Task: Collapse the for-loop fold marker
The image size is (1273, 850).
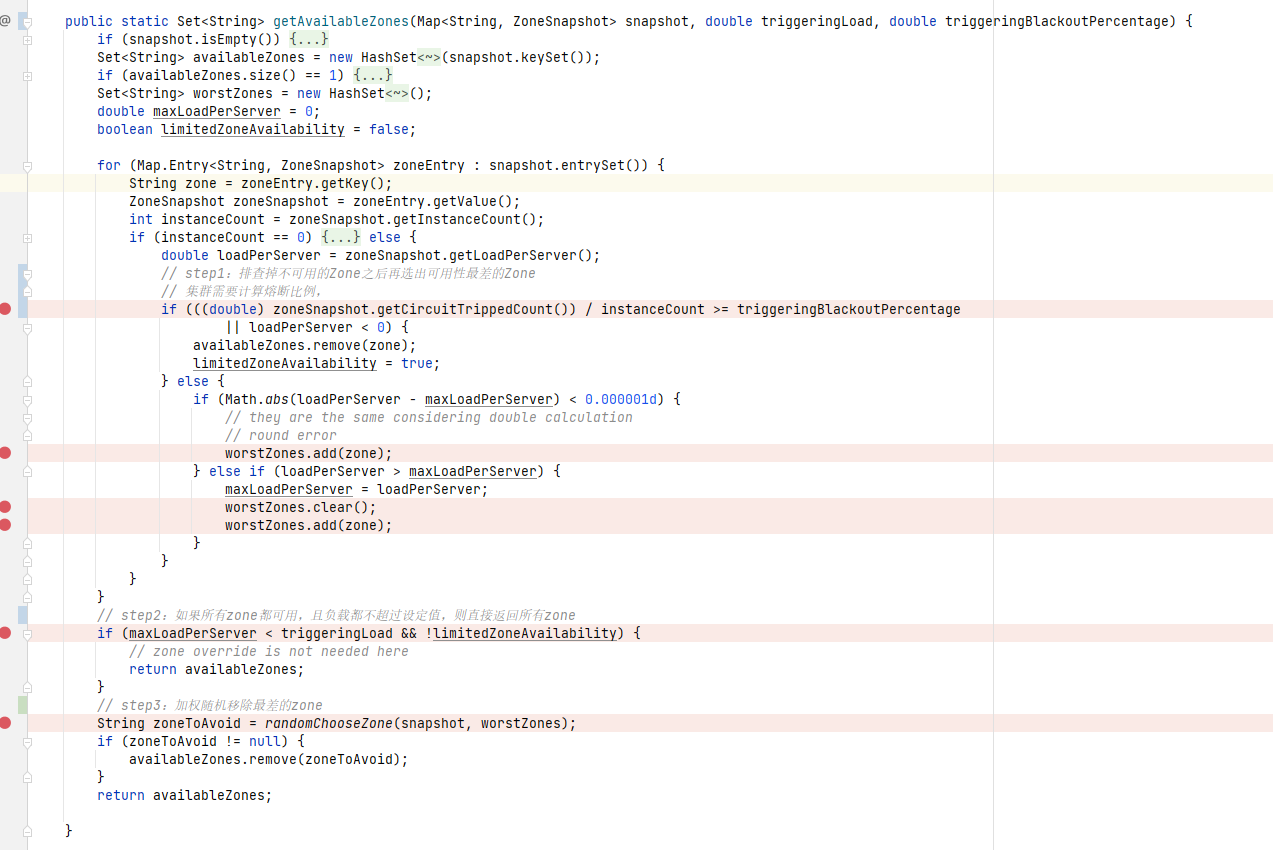Action: click(x=27, y=165)
